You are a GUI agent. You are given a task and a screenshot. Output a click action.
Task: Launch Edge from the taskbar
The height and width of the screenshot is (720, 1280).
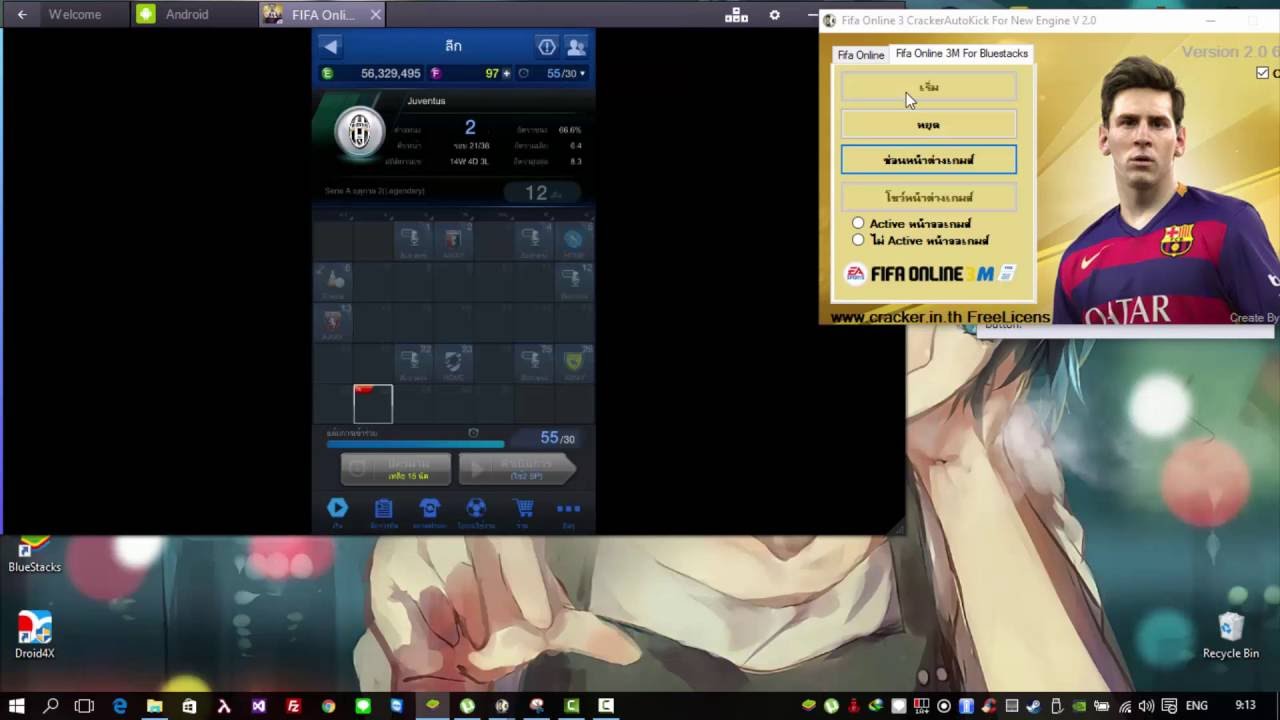click(120, 706)
